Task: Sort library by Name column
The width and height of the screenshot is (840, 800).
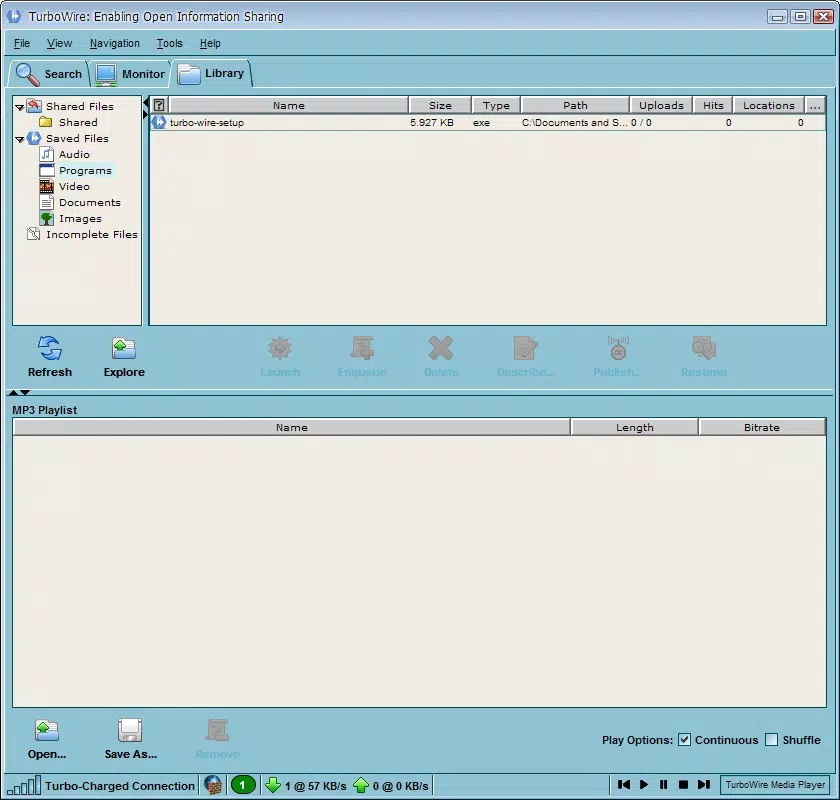Action: (289, 105)
